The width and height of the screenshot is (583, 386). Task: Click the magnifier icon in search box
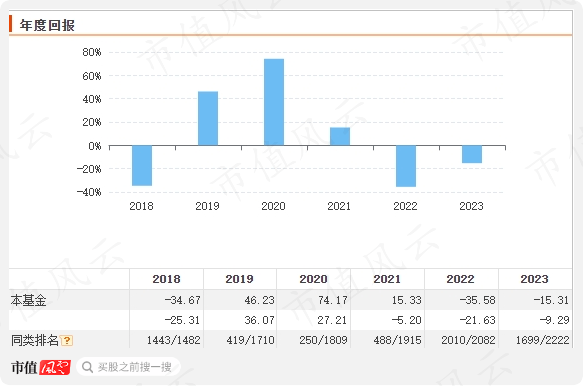pos(87,367)
